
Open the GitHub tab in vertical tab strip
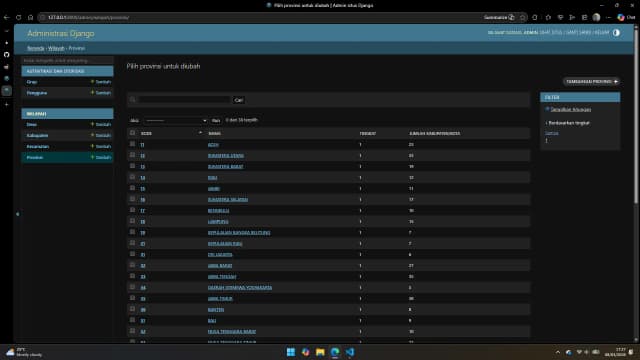(x=7, y=54)
